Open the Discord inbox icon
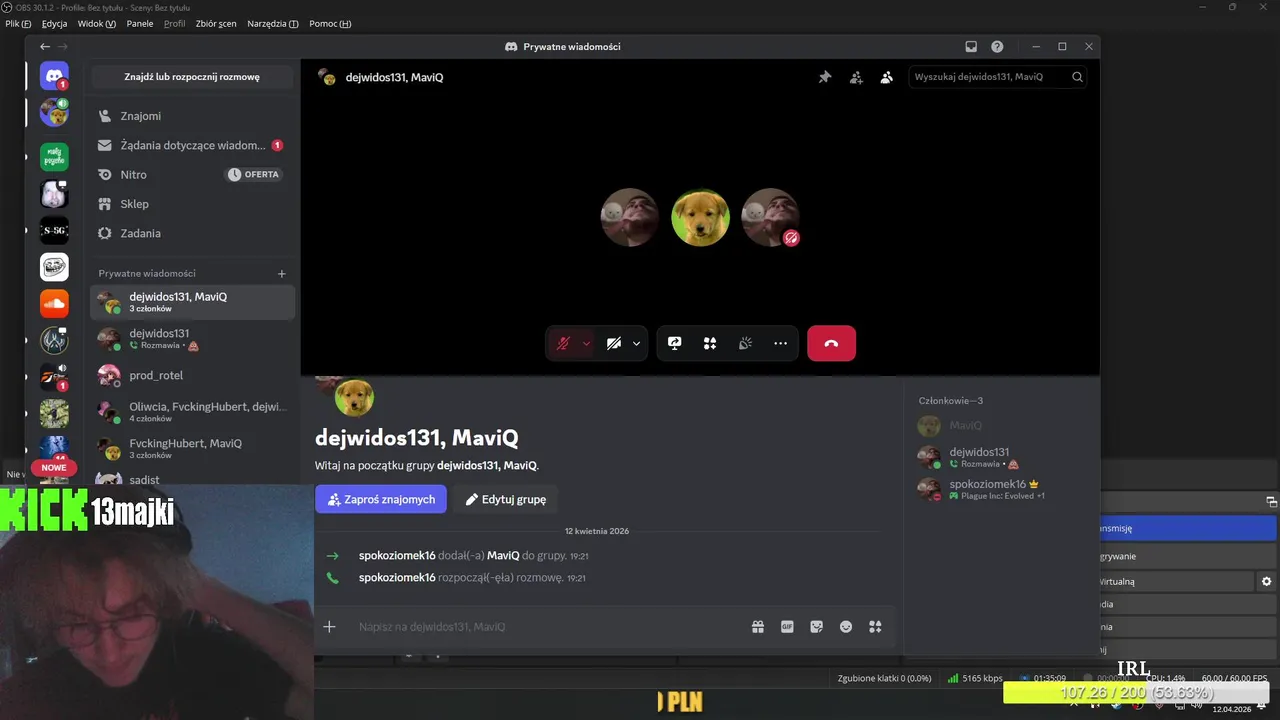1280x720 pixels. [x=971, y=46]
